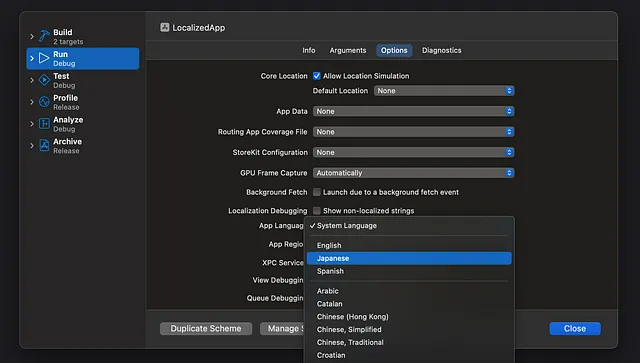This screenshot has width=640, height=363.
Task: Expand the Build action disclosure arrow
Action: coord(32,36)
